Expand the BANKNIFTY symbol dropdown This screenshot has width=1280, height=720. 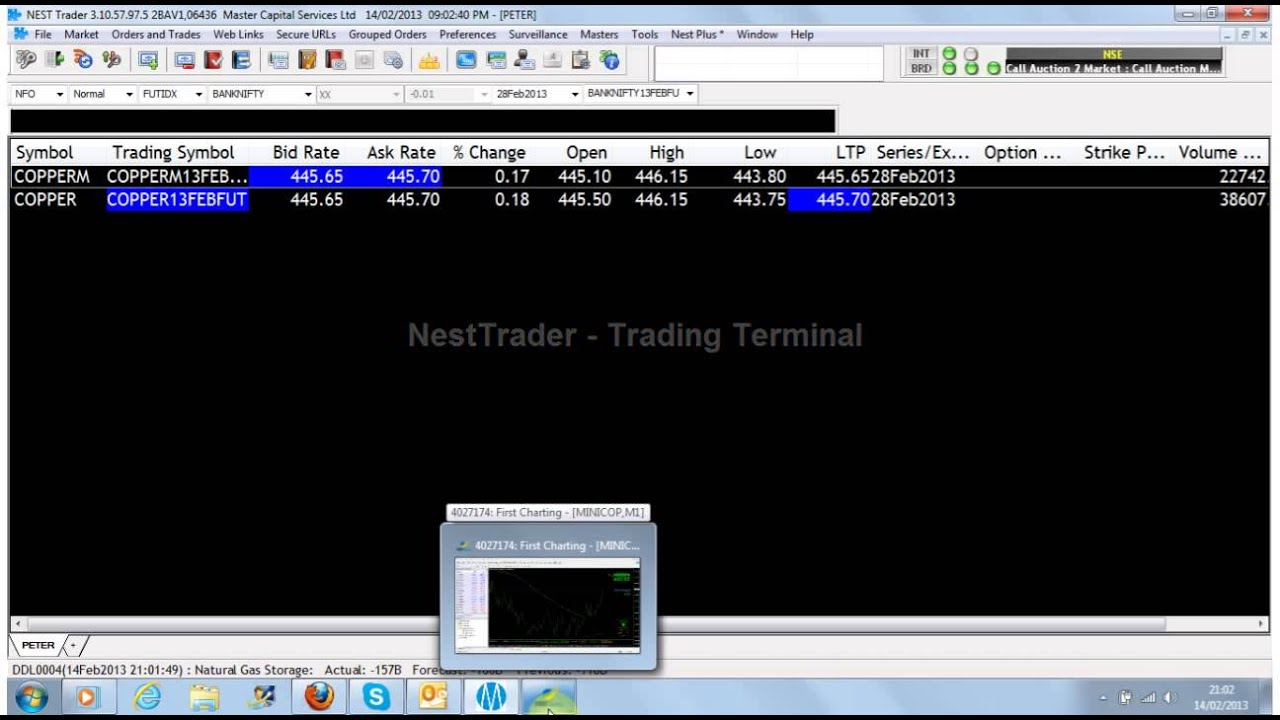tap(308, 94)
